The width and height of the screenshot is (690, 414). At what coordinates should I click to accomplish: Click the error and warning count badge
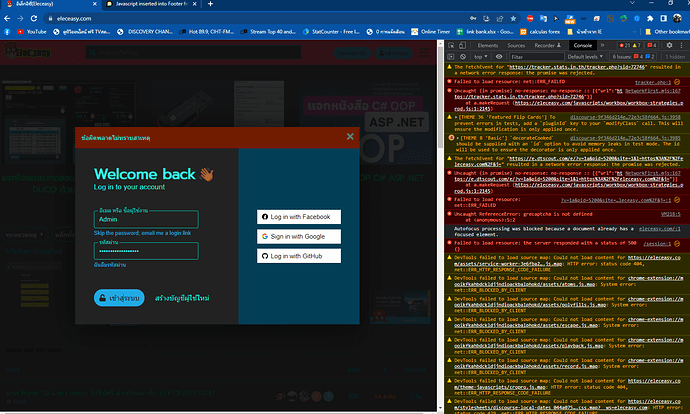[x=630, y=45]
